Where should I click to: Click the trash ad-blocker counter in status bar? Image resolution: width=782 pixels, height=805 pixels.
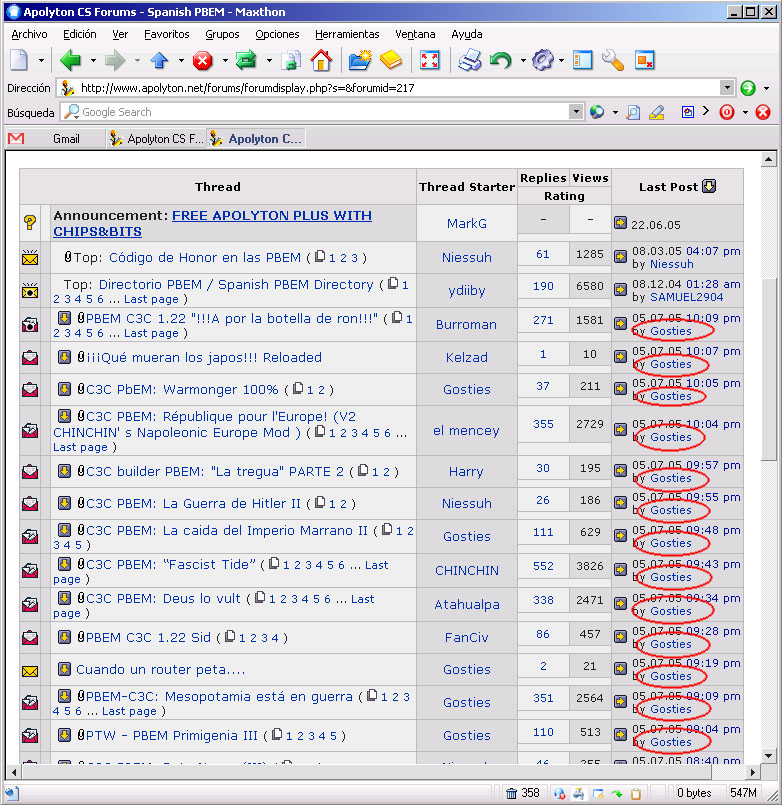pos(522,793)
